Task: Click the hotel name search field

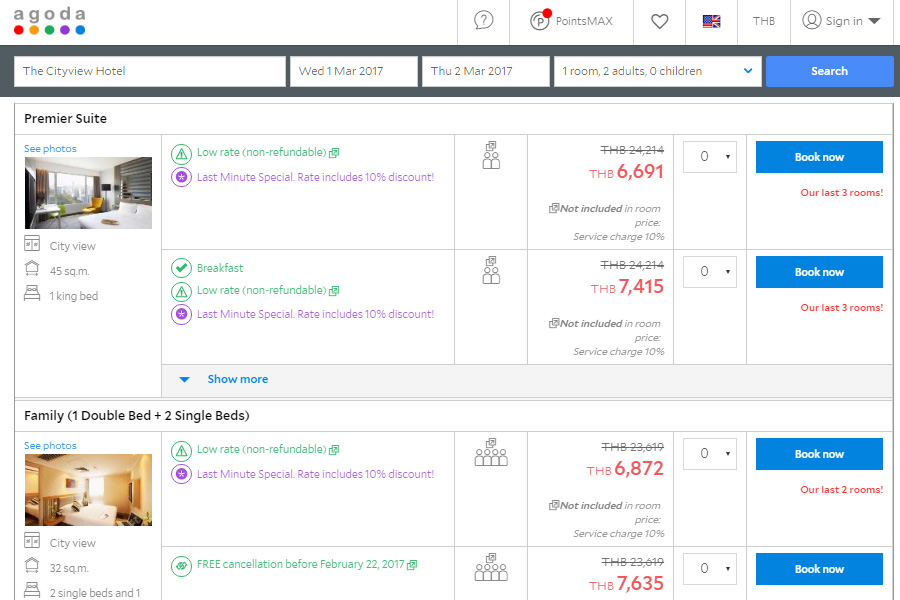Action: point(150,71)
